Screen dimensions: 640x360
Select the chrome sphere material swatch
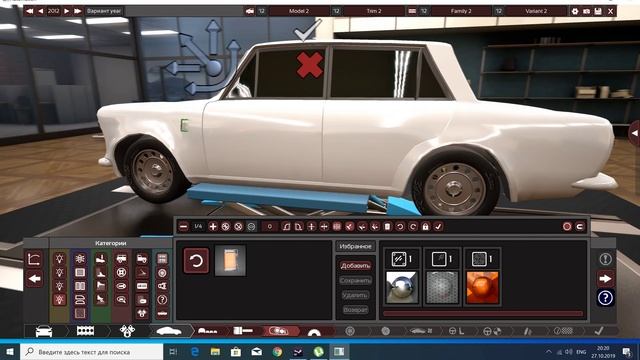point(402,287)
